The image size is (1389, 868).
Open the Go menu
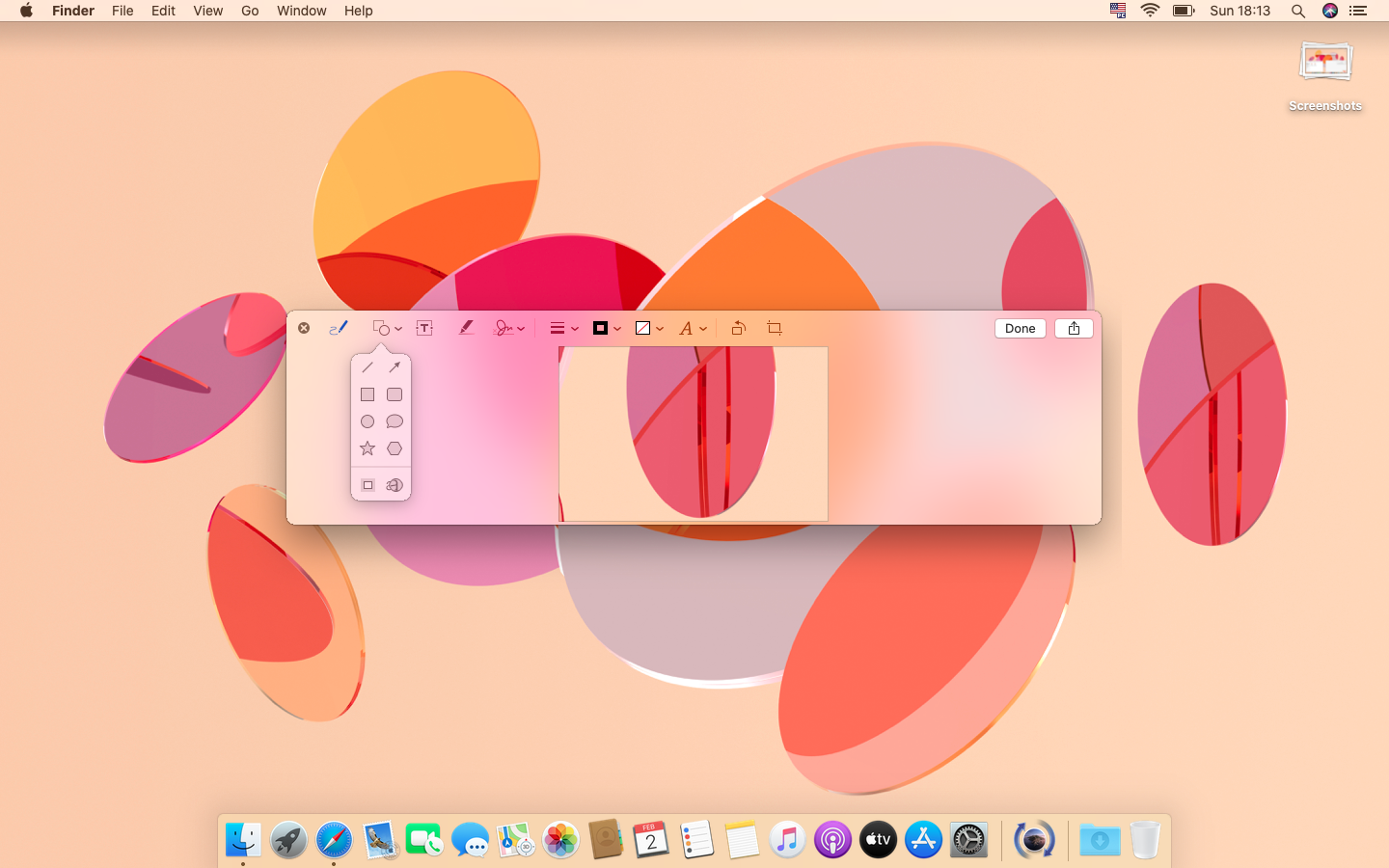(x=250, y=11)
